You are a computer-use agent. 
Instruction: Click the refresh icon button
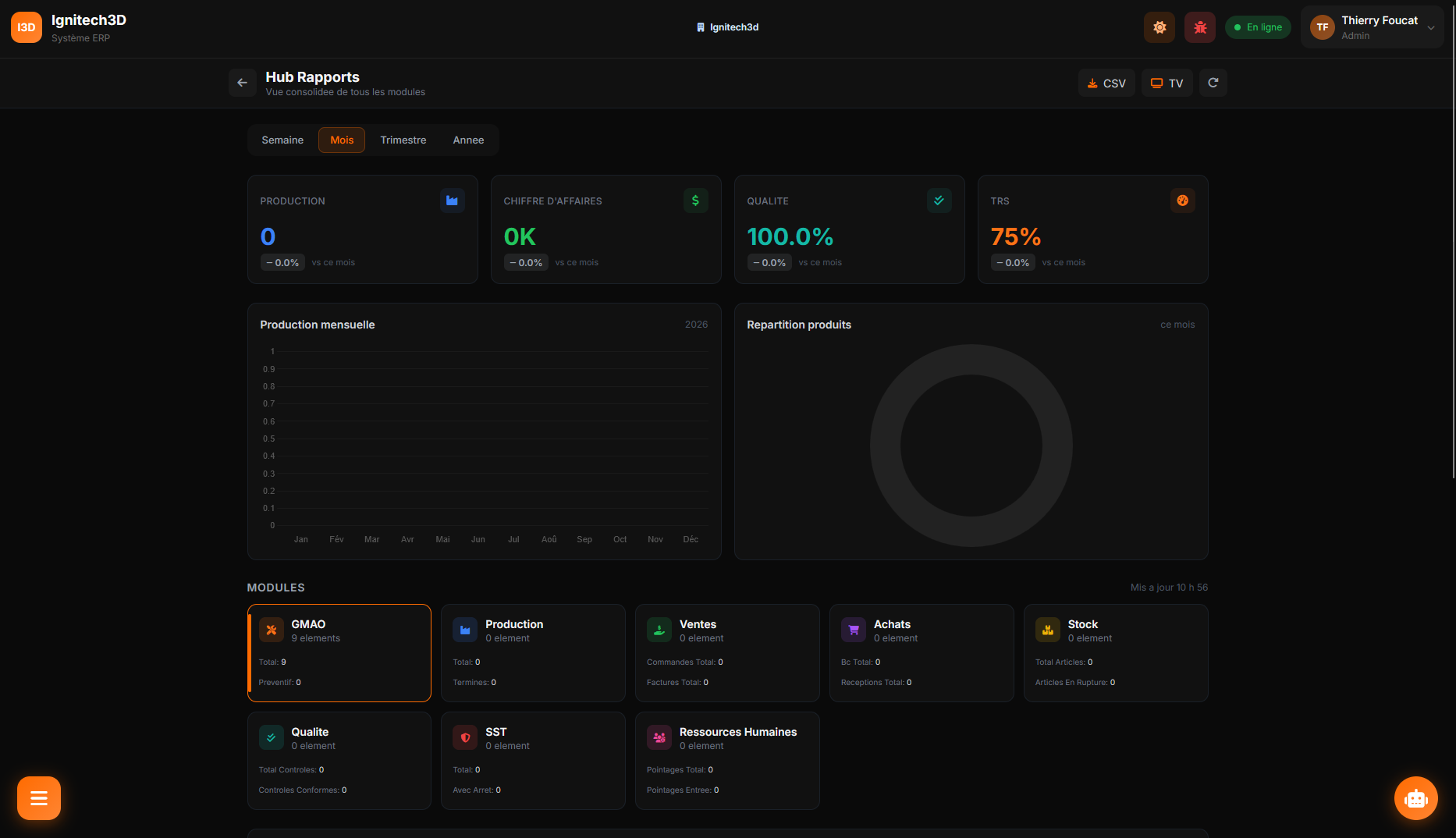pos(1213,83)
